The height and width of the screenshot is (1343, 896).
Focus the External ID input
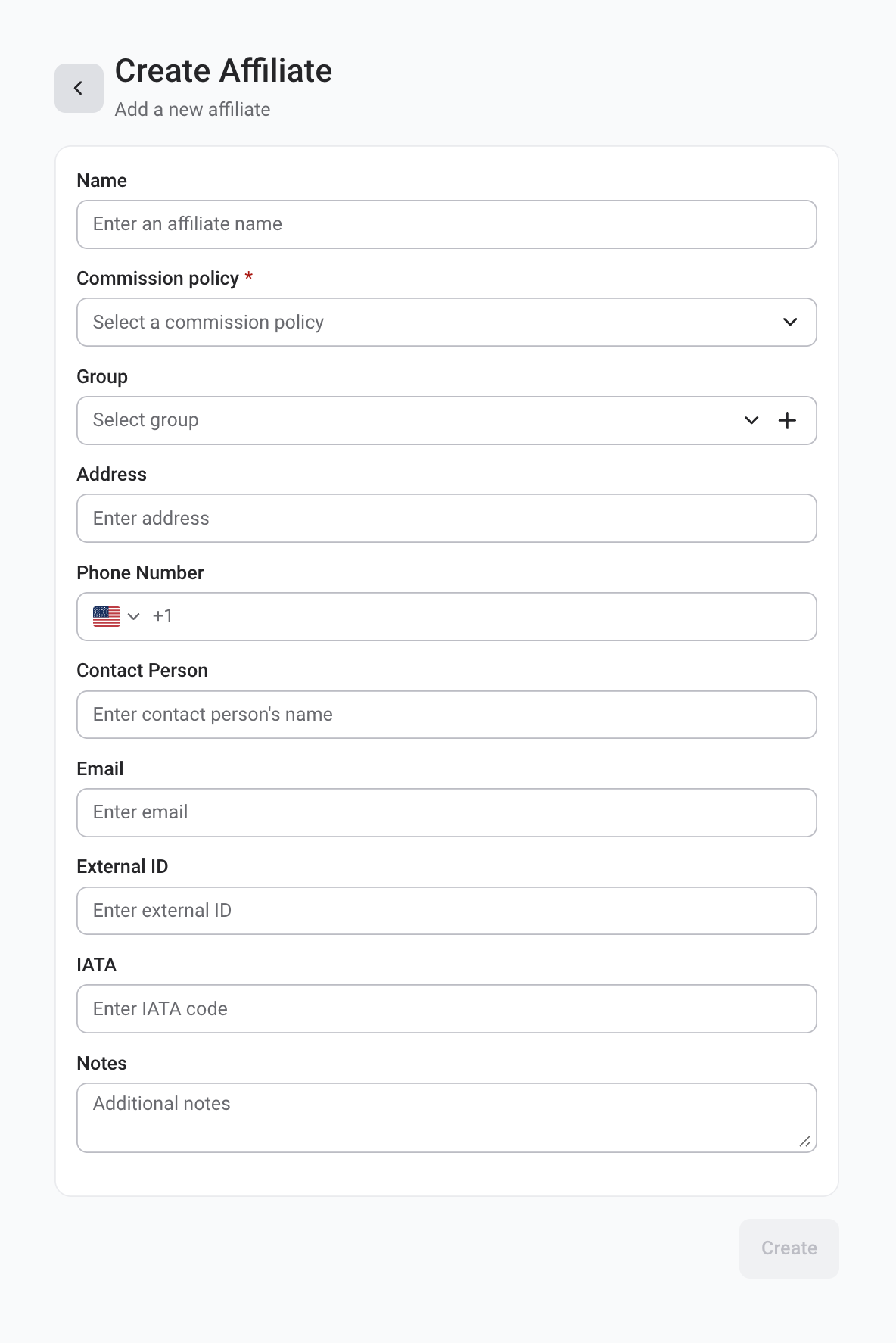pos(446,911)
